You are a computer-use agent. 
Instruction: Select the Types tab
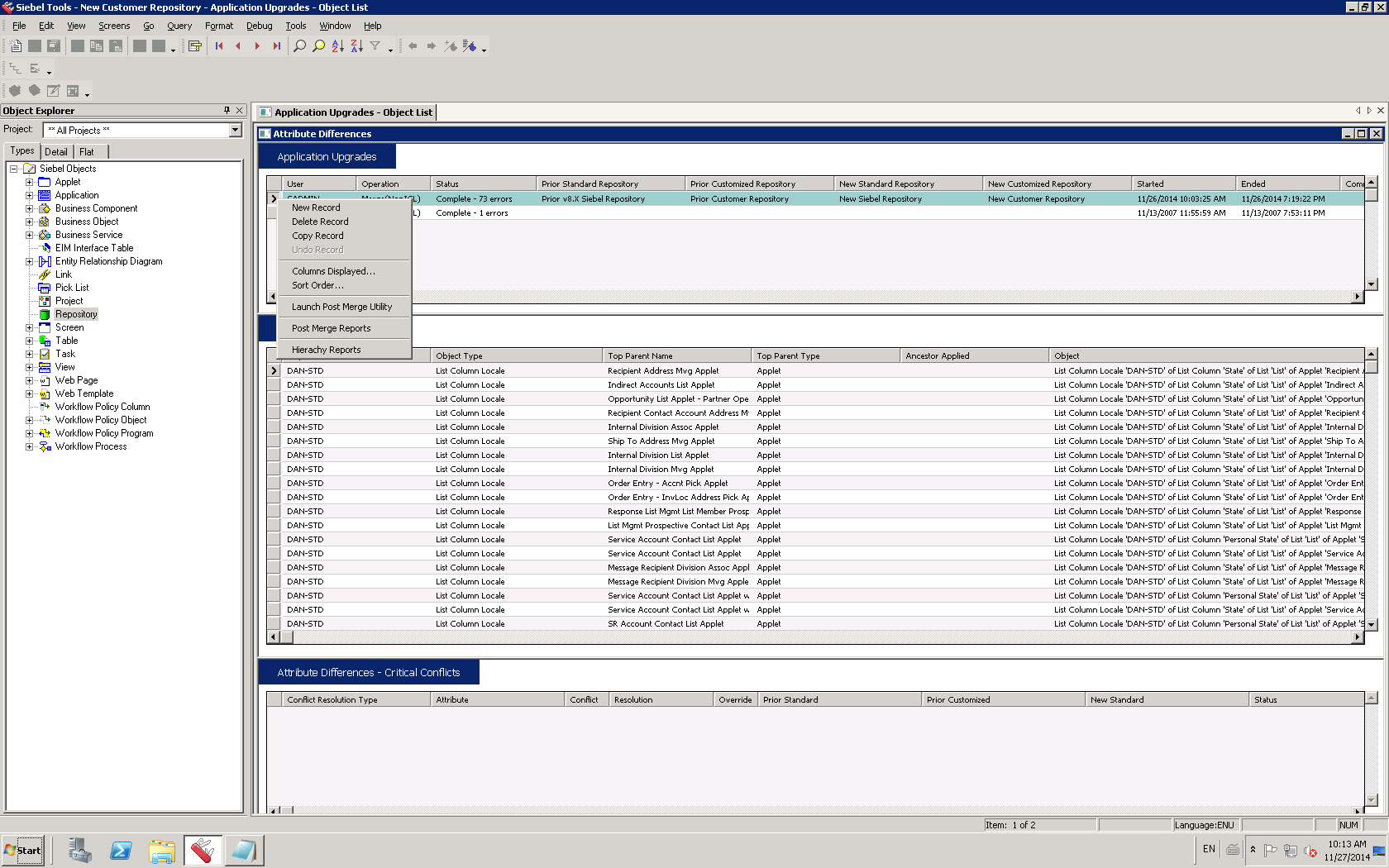22,150
